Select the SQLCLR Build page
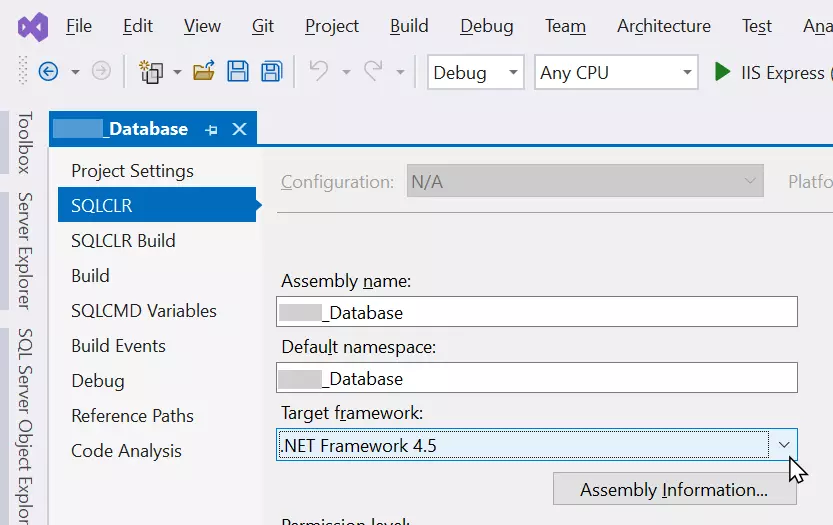Screen dimensions: 833x525 (x=123, y=241)
